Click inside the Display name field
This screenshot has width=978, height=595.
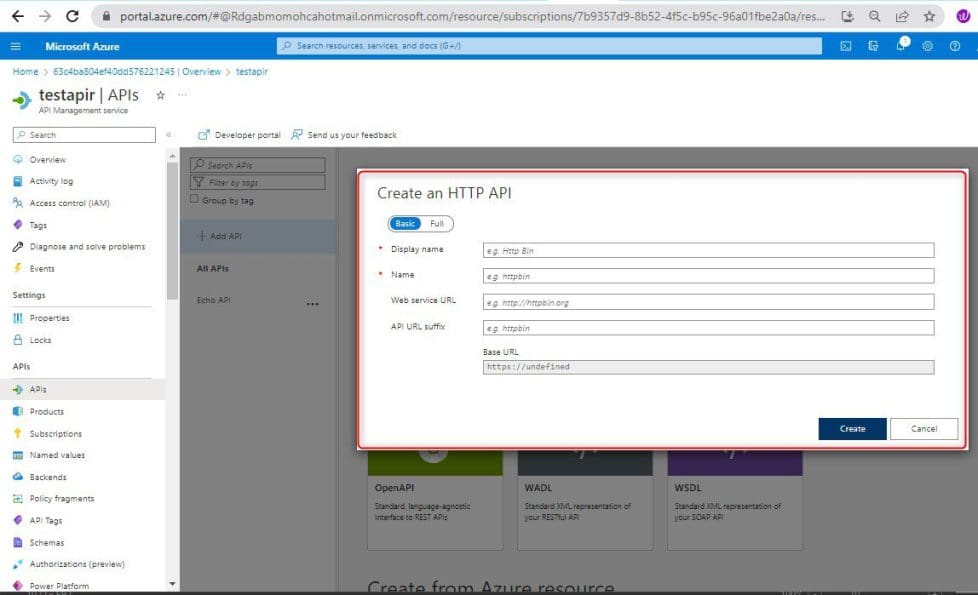pos(707,249)
